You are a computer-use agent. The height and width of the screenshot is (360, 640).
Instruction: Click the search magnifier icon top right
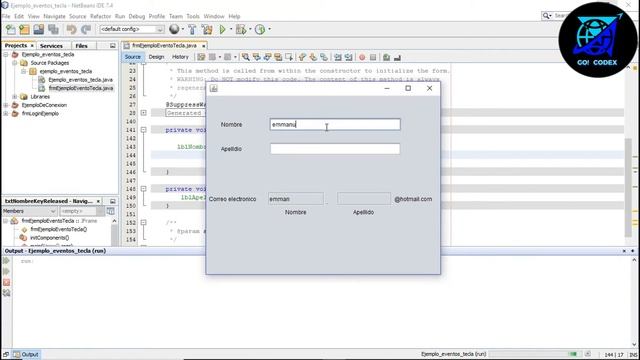coord(546,16)
